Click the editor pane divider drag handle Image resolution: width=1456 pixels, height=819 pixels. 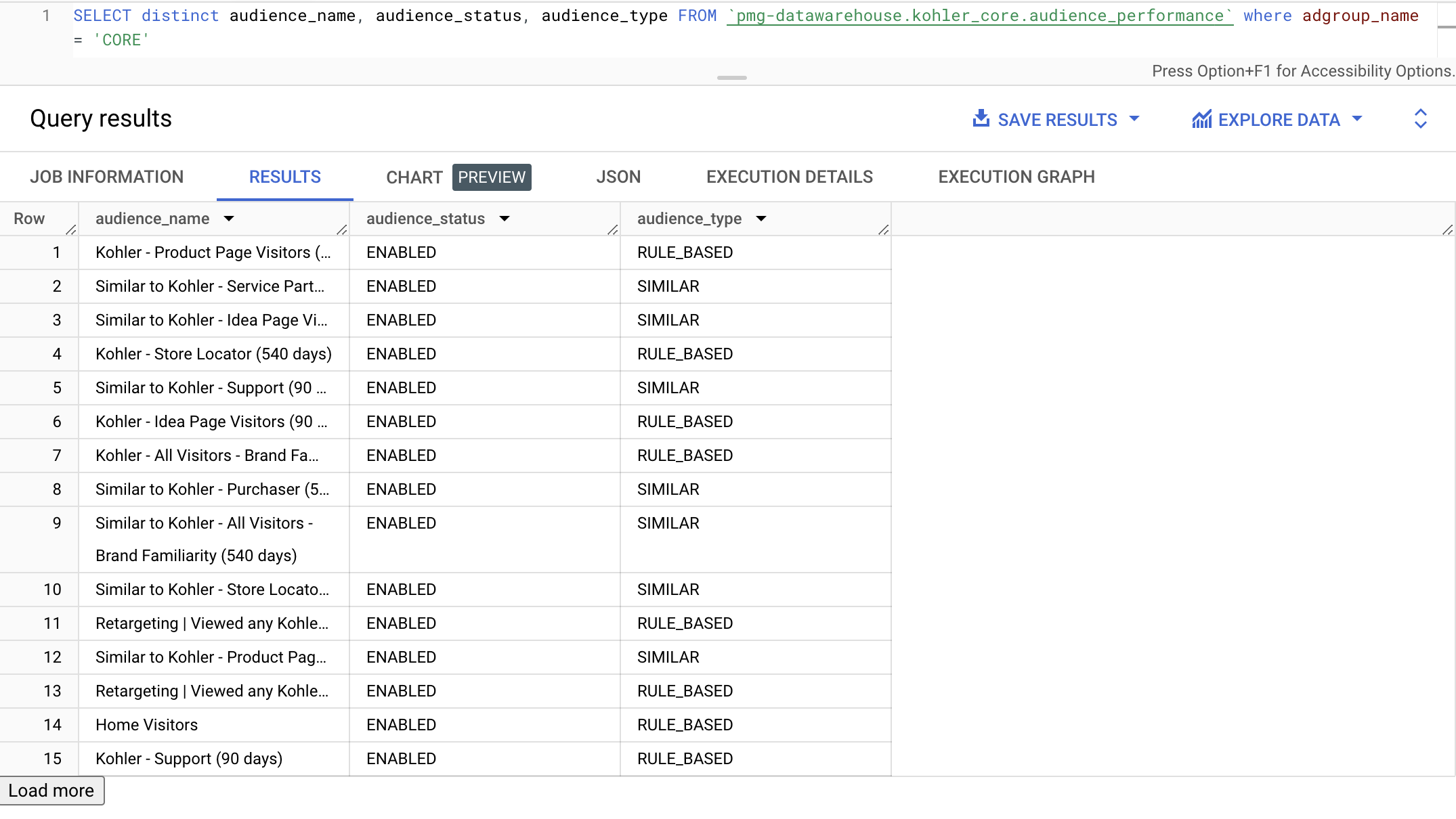click(x=731, y=78)
